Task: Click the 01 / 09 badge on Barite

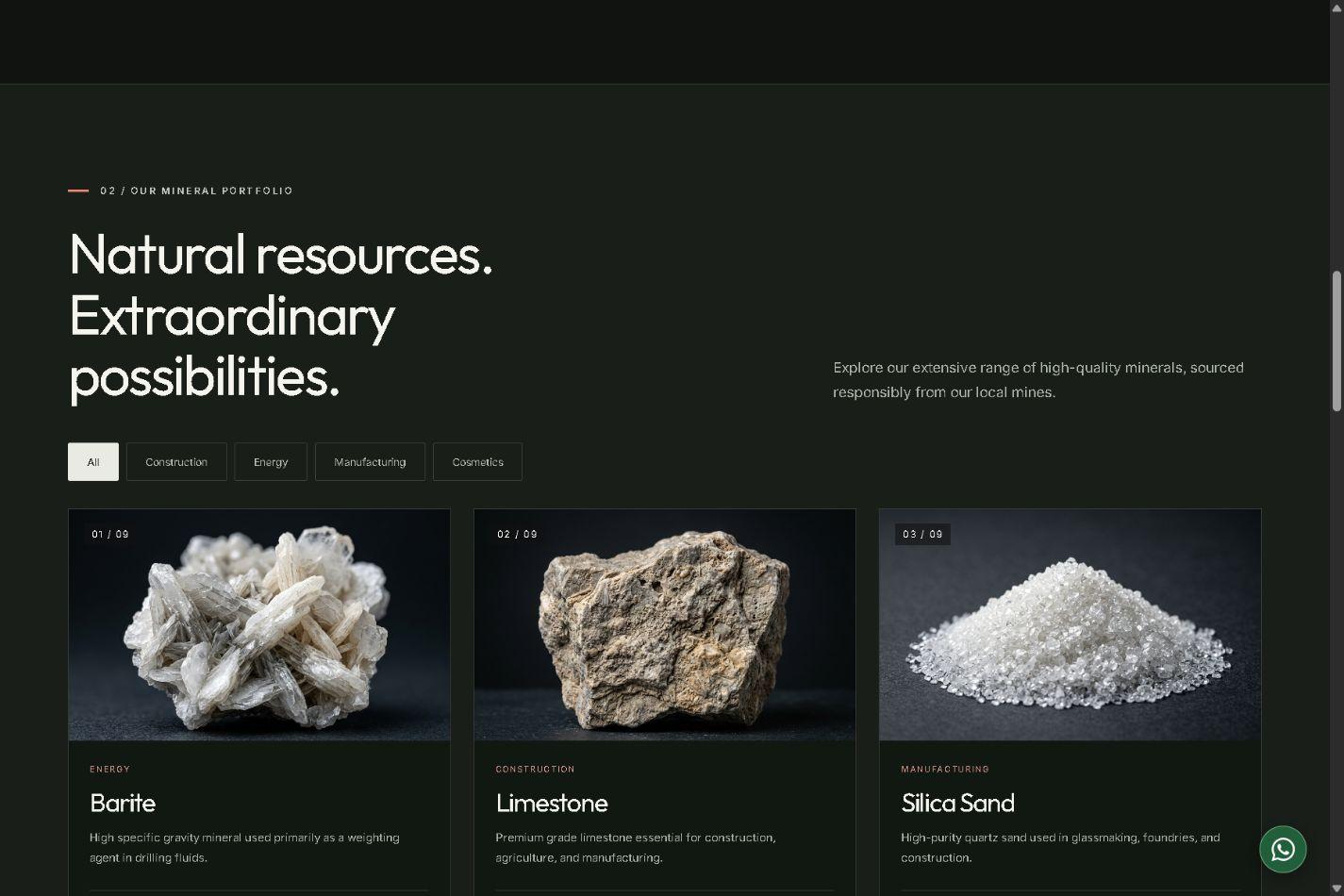Action: point(110,534)
